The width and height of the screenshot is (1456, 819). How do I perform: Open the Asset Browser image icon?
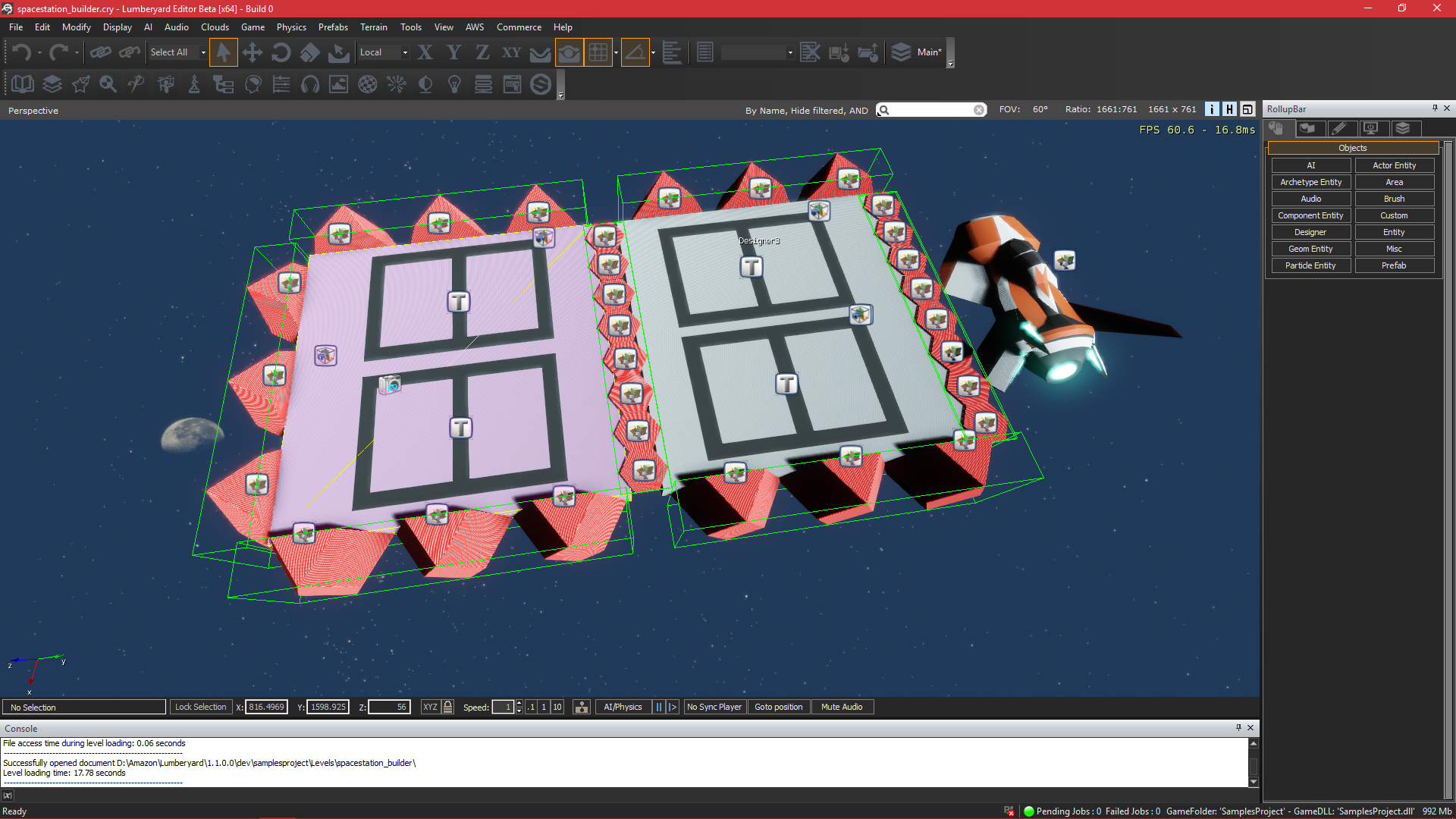[338, 84]
